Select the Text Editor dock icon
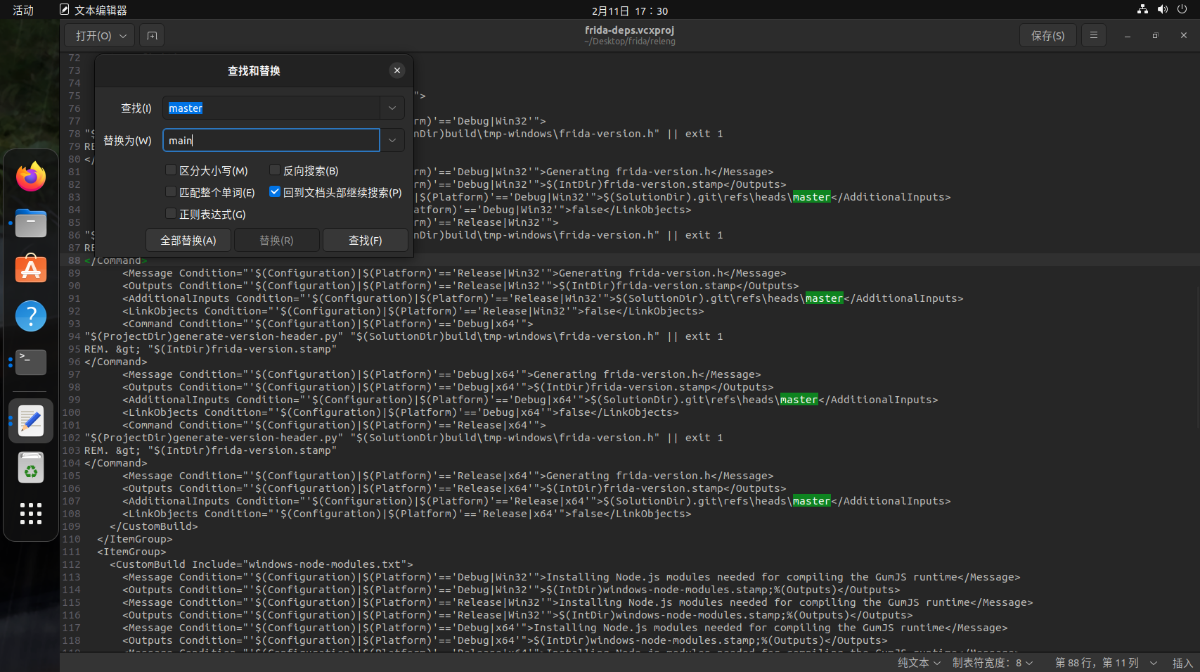This screenshot has width=1200, height=672. pyautogui.click(x=31, y=420)
